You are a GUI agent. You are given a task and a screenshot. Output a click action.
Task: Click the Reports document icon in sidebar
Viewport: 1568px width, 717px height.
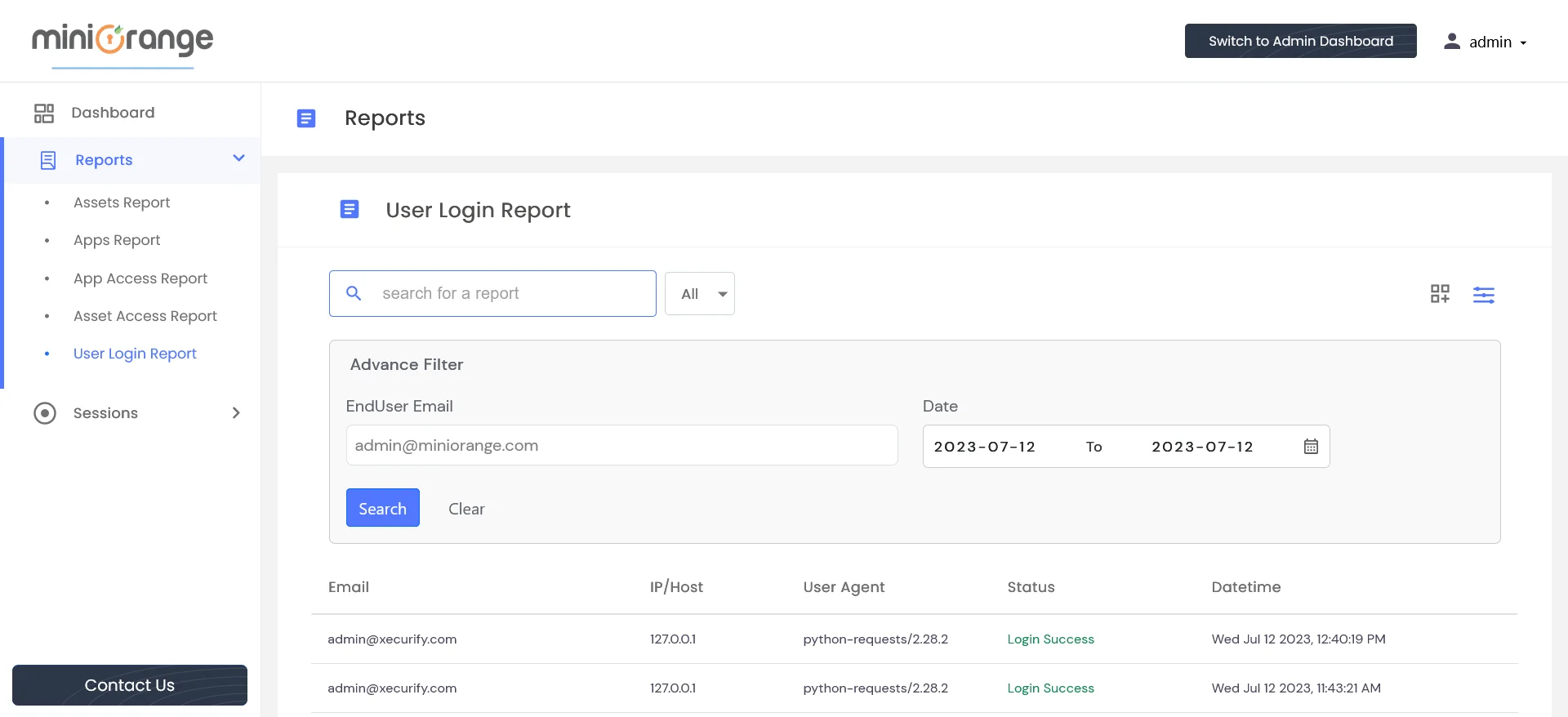pyautogui.click(x=48, y=160)
